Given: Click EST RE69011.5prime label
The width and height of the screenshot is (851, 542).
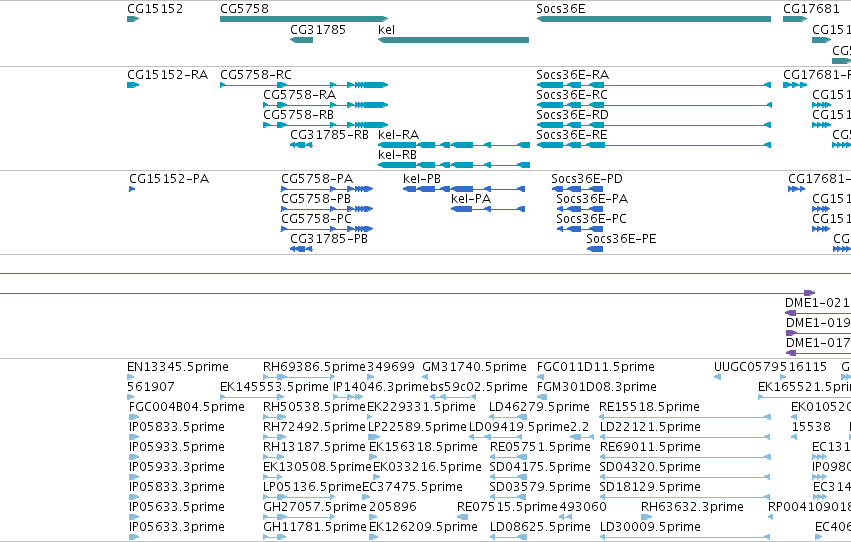Looking at the screenshot, I should click(x=650, y=448).
